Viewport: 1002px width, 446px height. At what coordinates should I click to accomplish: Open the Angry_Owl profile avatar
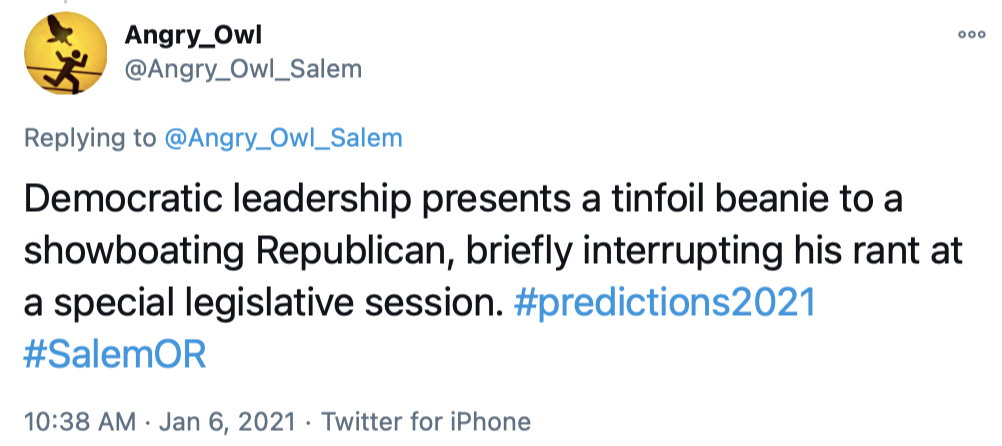coord(66,57)
